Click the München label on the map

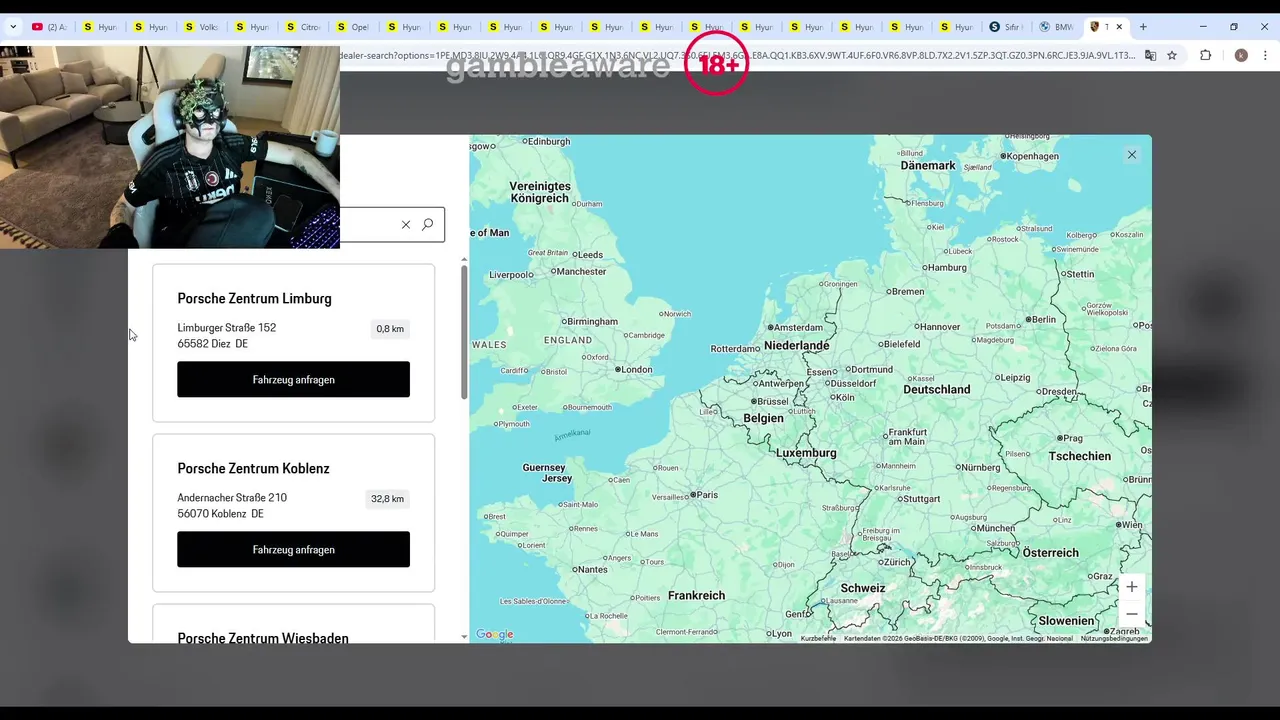pos(995,528)
